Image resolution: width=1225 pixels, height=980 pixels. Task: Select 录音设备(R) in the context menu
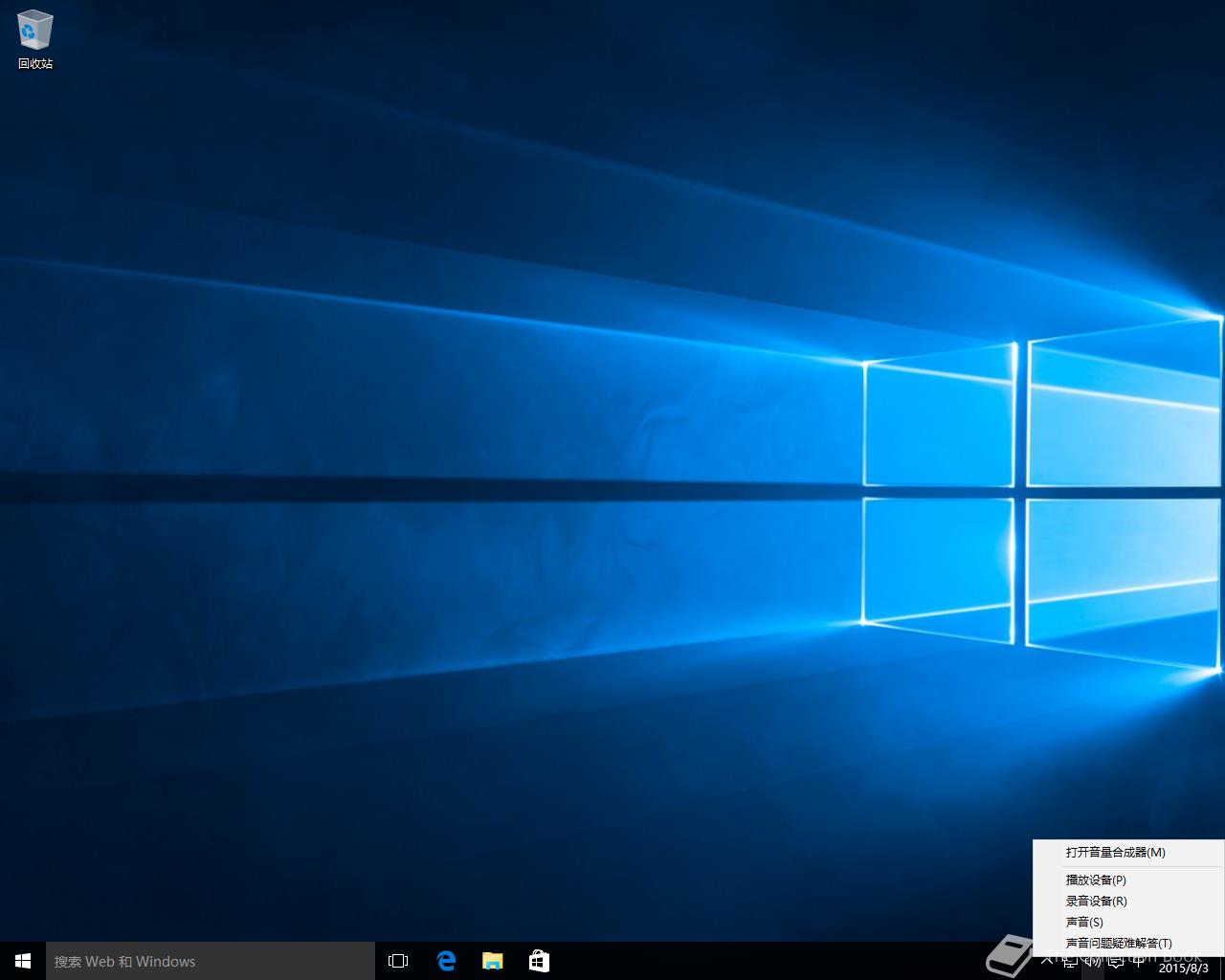tap(1128, 901)
